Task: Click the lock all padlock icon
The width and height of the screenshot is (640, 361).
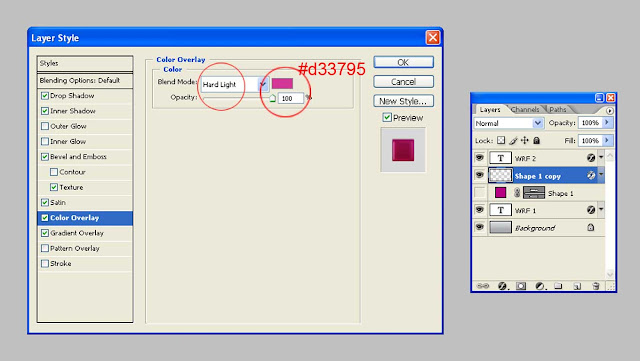Action: (537, 140)
